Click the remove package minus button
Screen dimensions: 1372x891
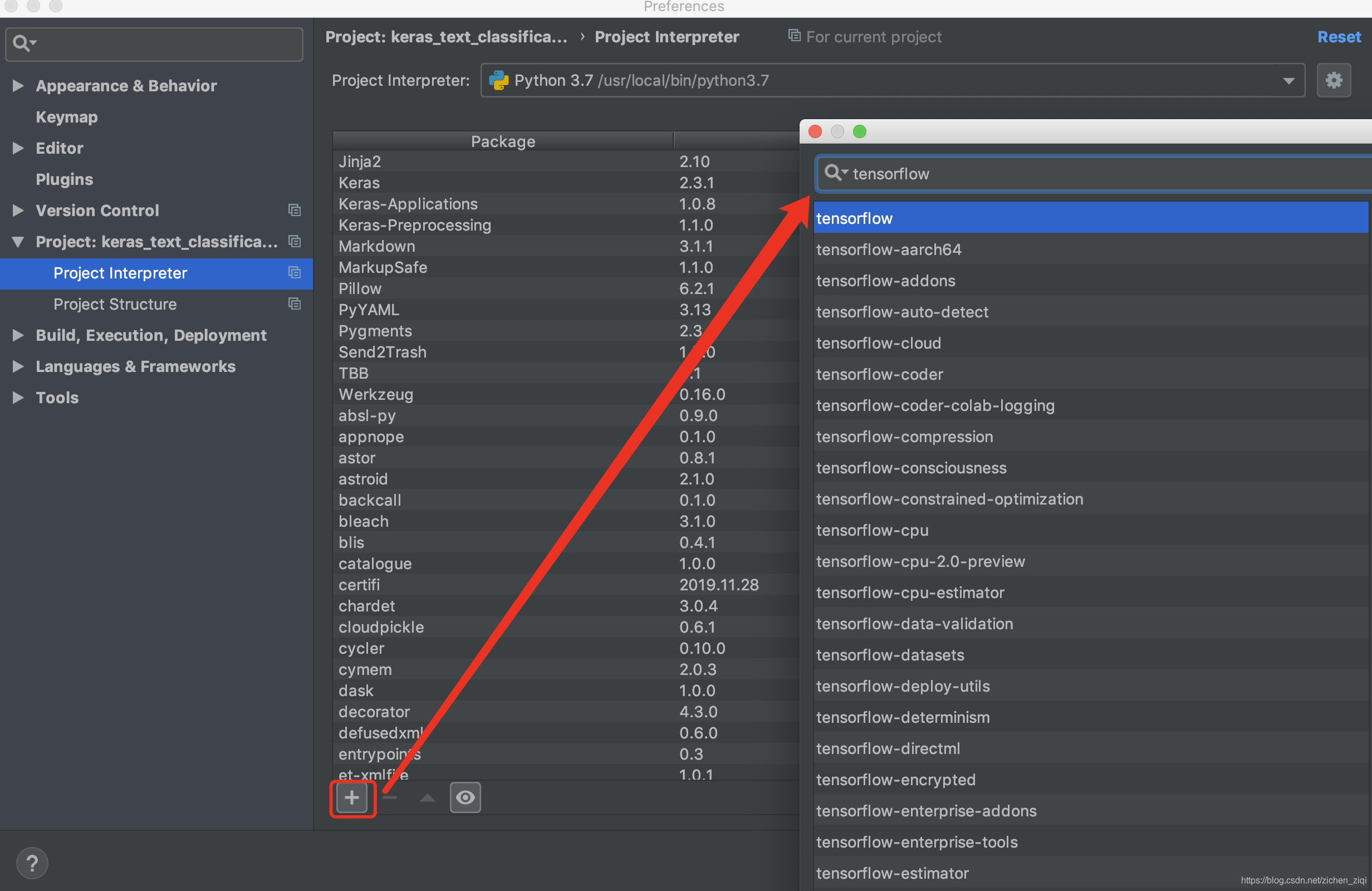390,797
